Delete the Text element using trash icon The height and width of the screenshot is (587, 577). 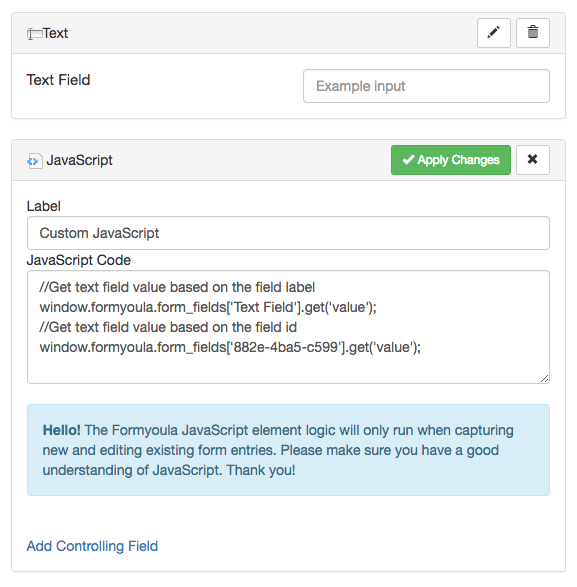click(x=533, y=33)
